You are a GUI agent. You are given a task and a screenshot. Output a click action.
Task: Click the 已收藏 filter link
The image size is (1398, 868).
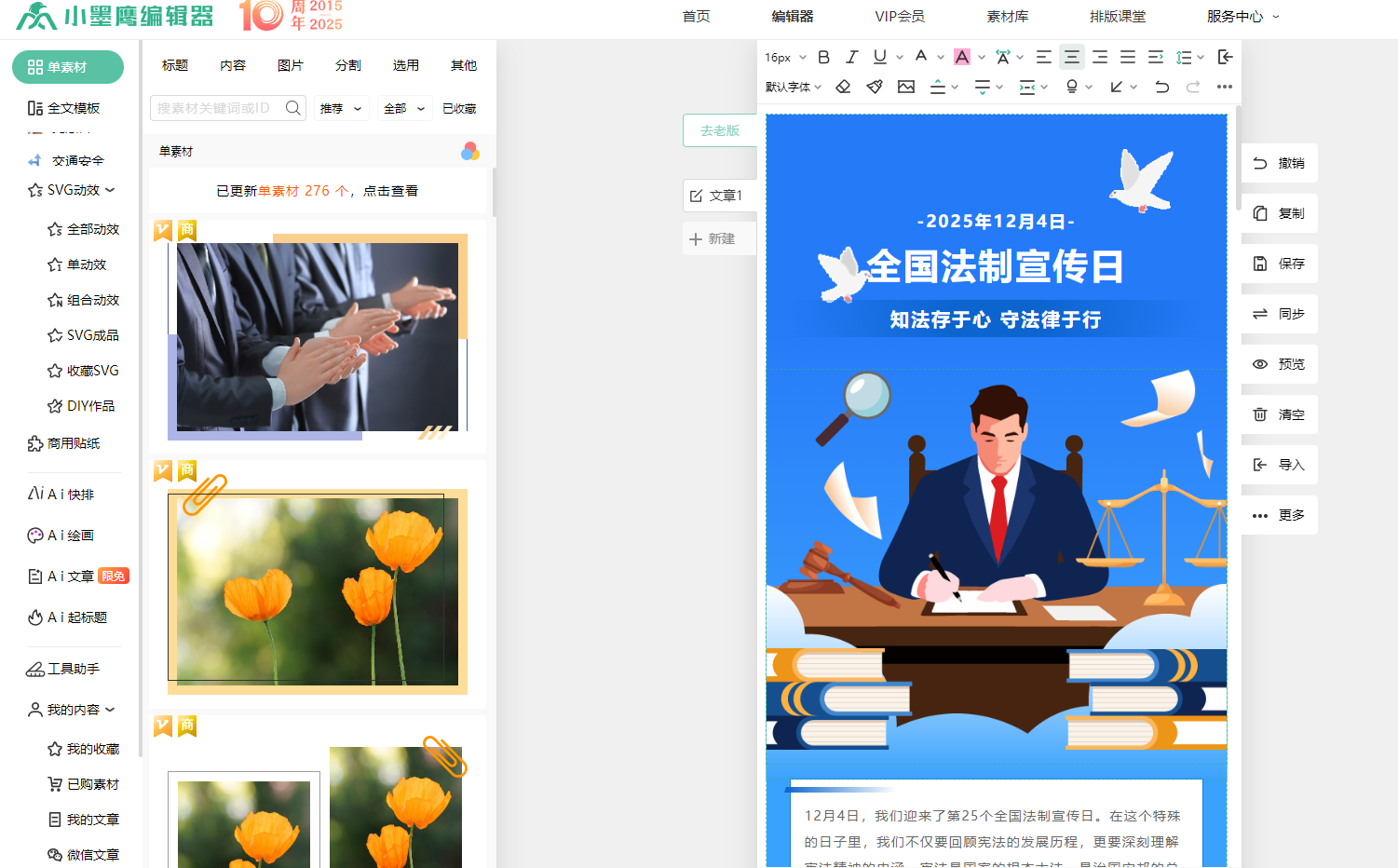(458, 109)
